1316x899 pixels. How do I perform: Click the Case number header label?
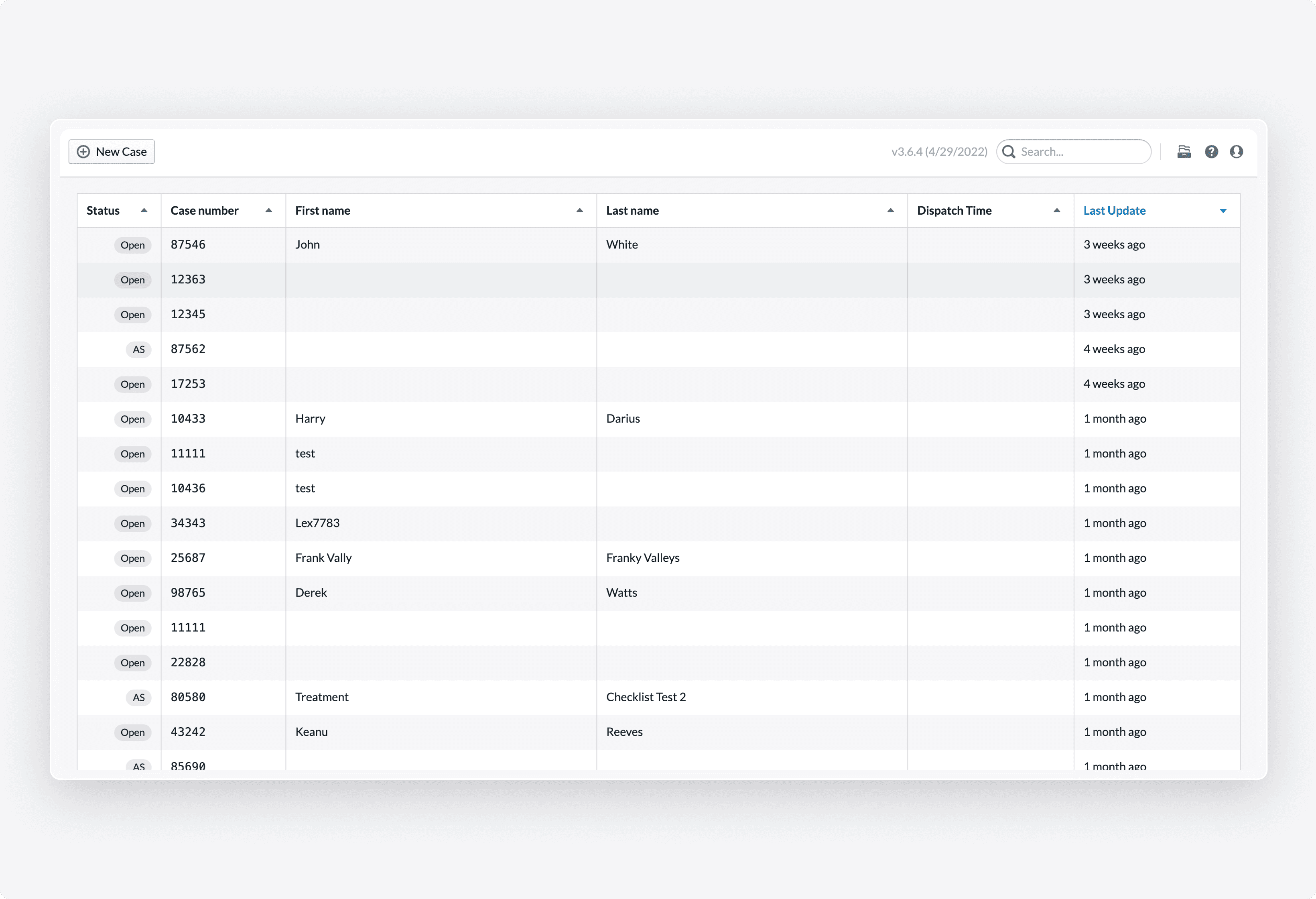tap(205, 211)
